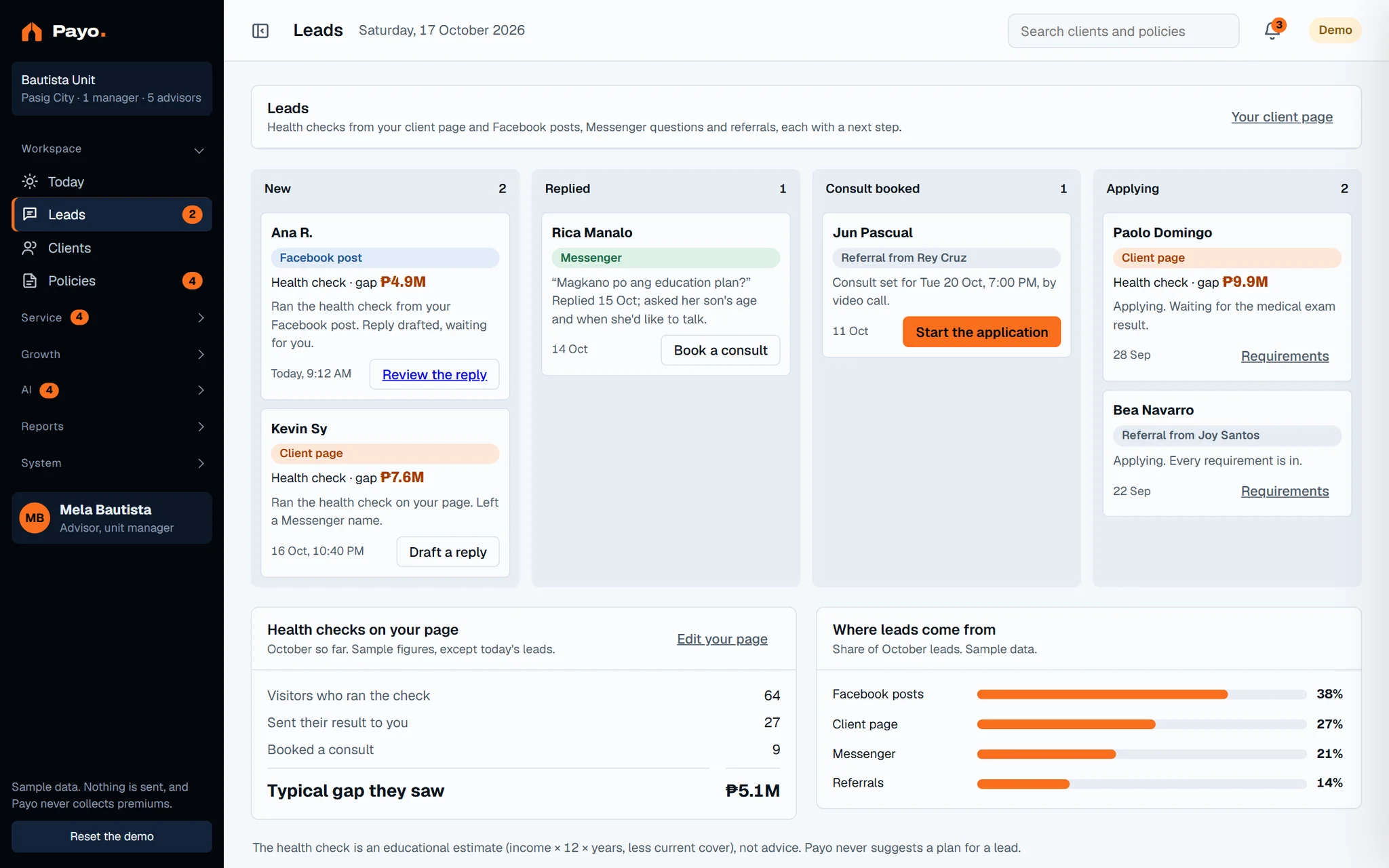Click Referral from Rey Cruz tag
The width and height of the screenshot is (1389, 868).
946,258
